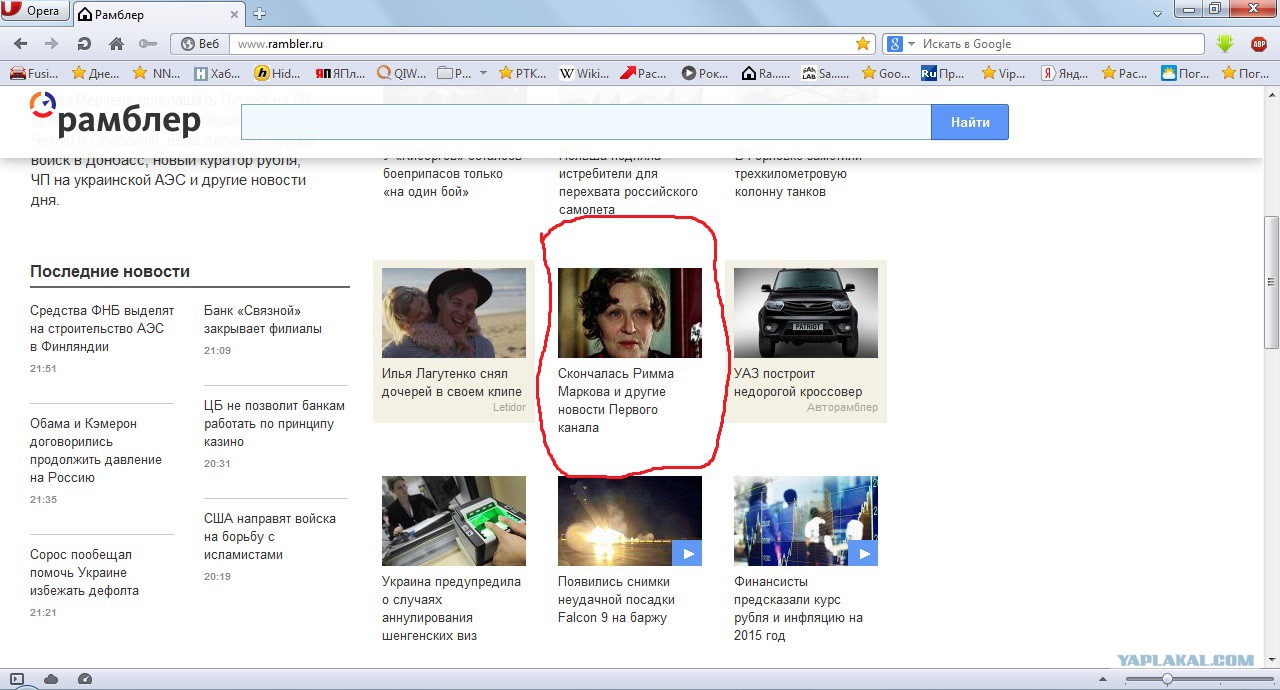1280x690 pixels.
Task: Toggle the panels button in status bar
Action: pyautogui.click(x=17, y=679)
